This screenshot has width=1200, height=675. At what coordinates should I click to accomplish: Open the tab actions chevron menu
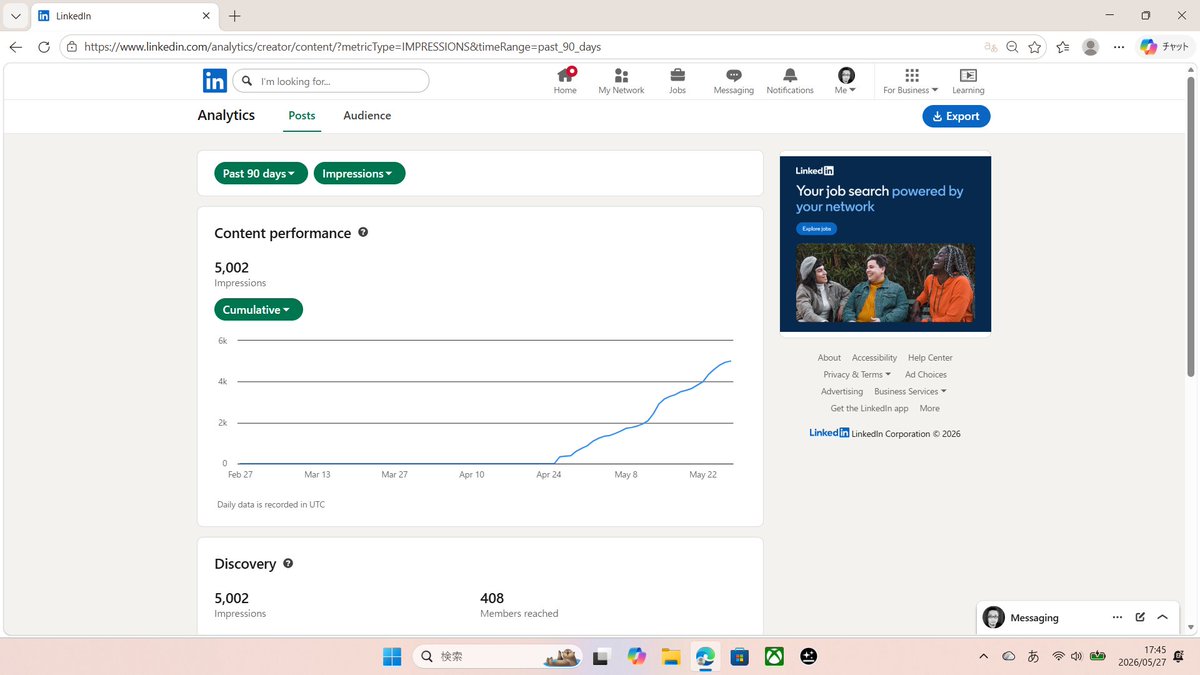(x=15, y=16)
